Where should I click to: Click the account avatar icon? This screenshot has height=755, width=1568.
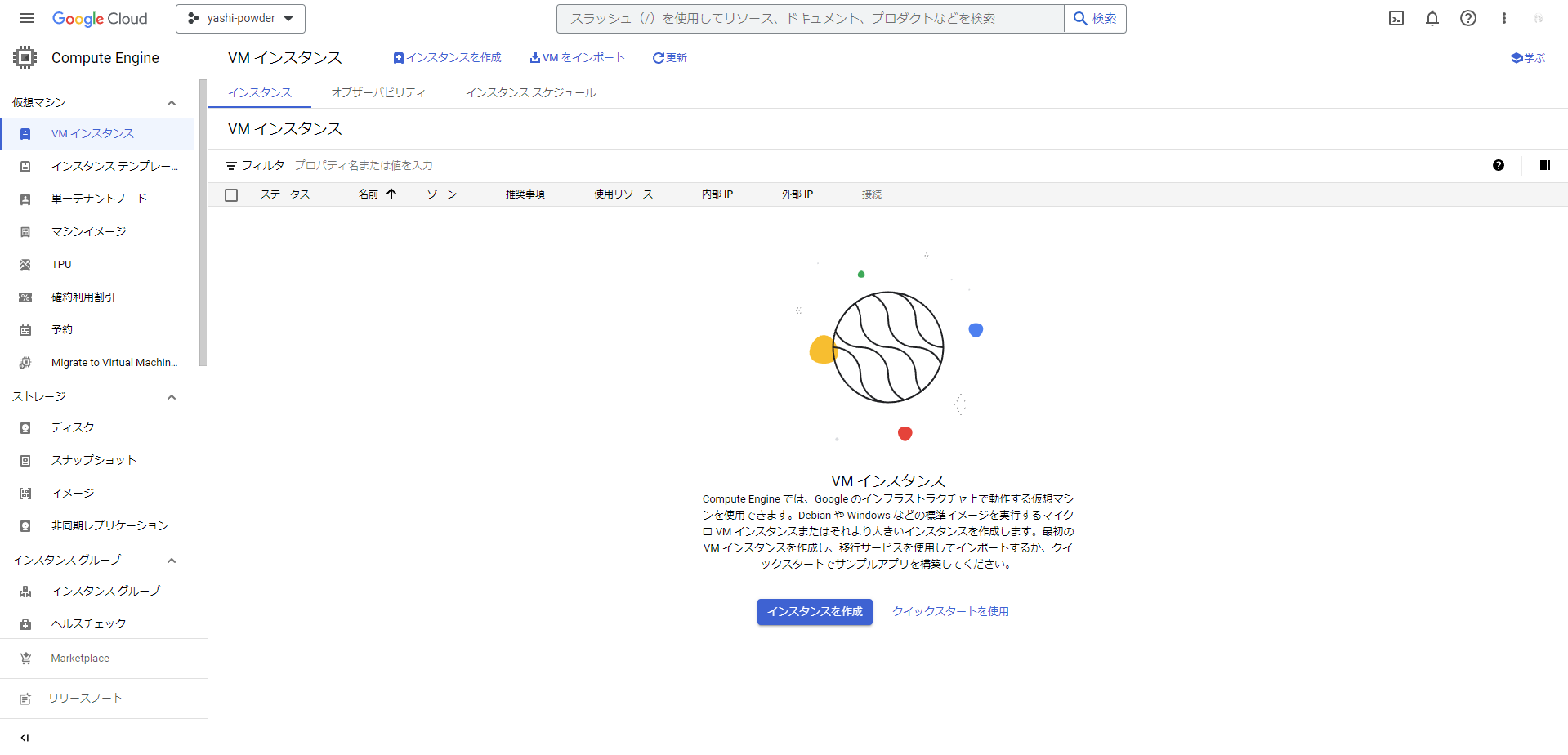pyautogui.click(x=1539, y=18)
